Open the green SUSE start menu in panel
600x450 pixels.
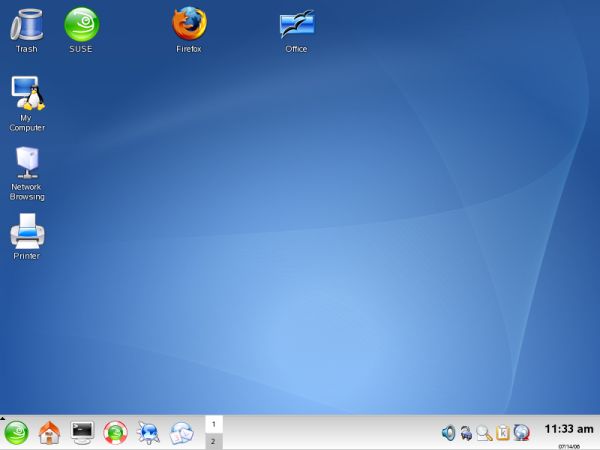pos(16,433)
